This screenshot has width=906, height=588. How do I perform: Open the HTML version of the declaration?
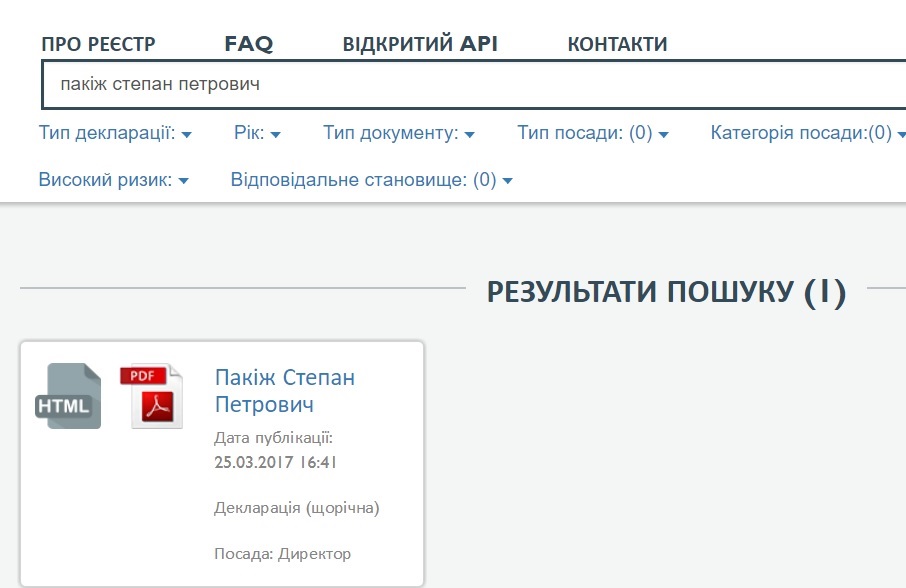point(68,396)
